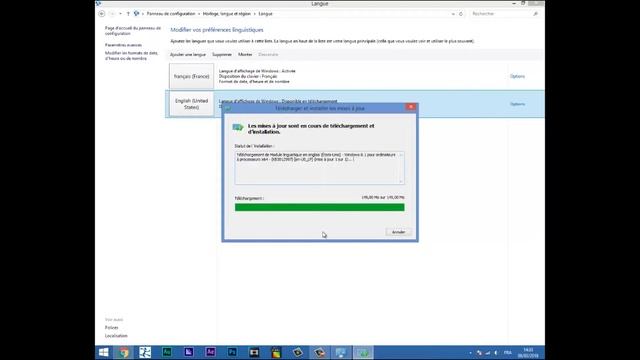640x360 pixels.
Task: Open Adobe After Effects in the taskbar
Action: point(210,352)
